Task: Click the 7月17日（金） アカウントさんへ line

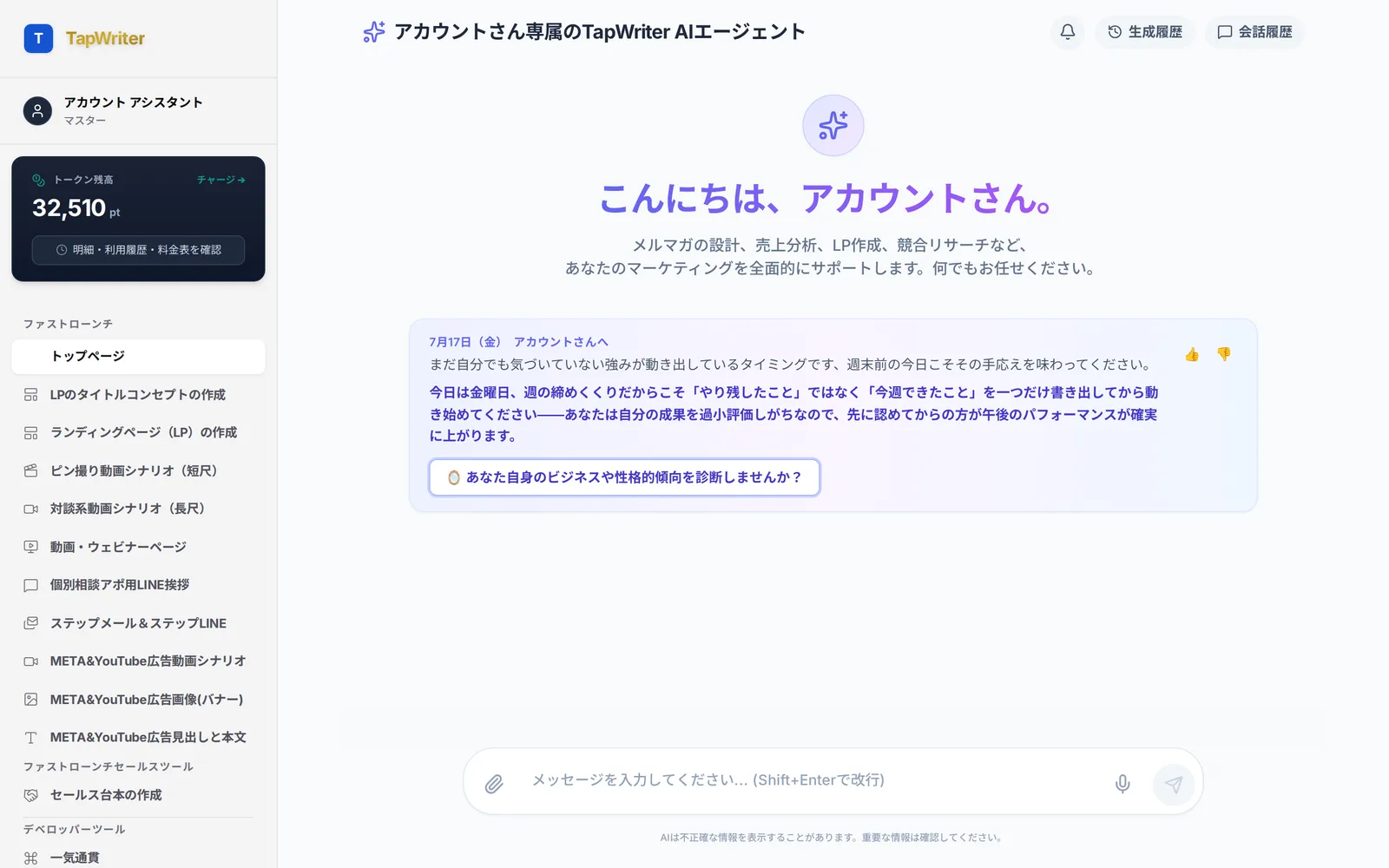Action: click(x=518, y=342)
